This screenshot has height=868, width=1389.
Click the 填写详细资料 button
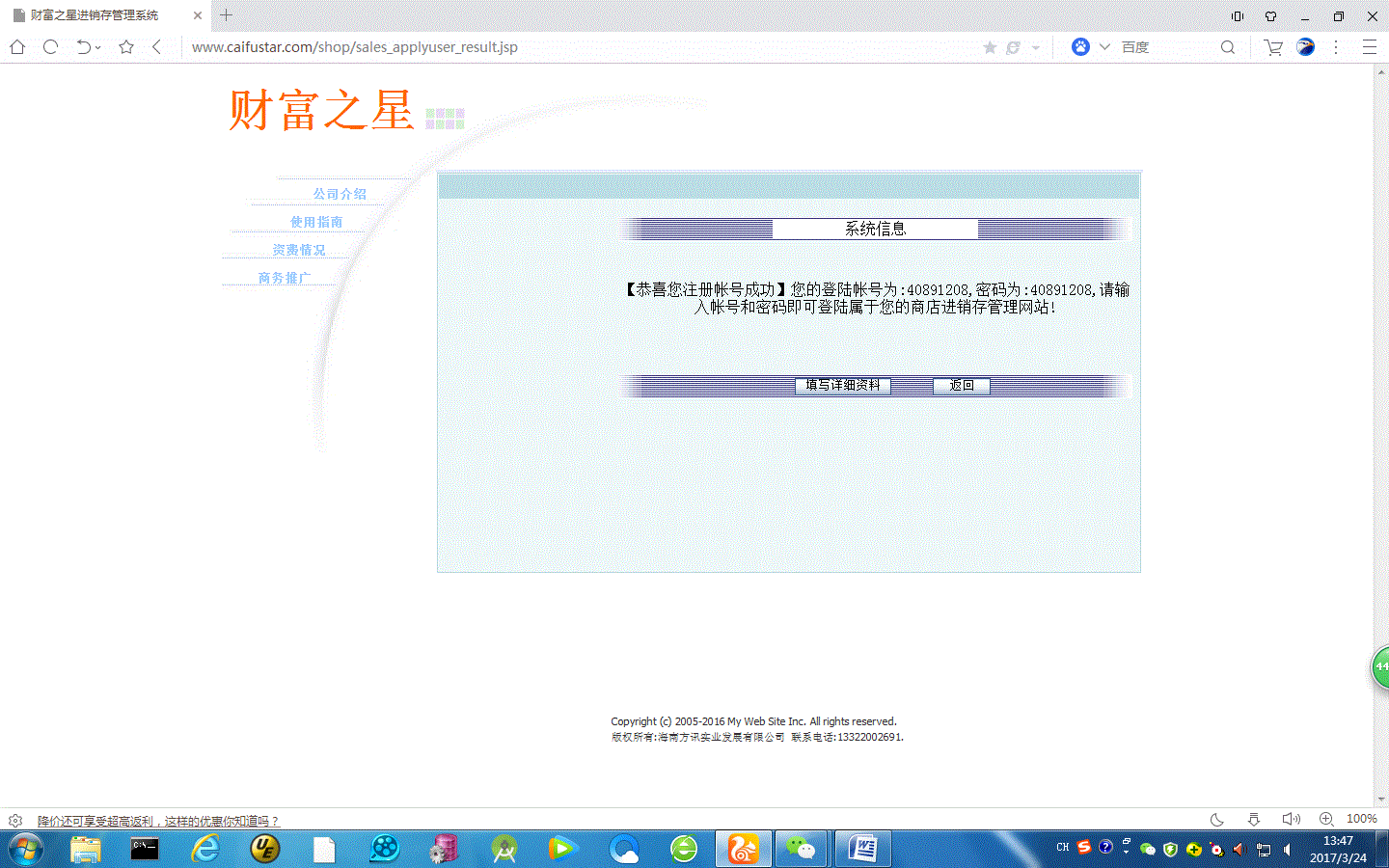coord(842,385)
